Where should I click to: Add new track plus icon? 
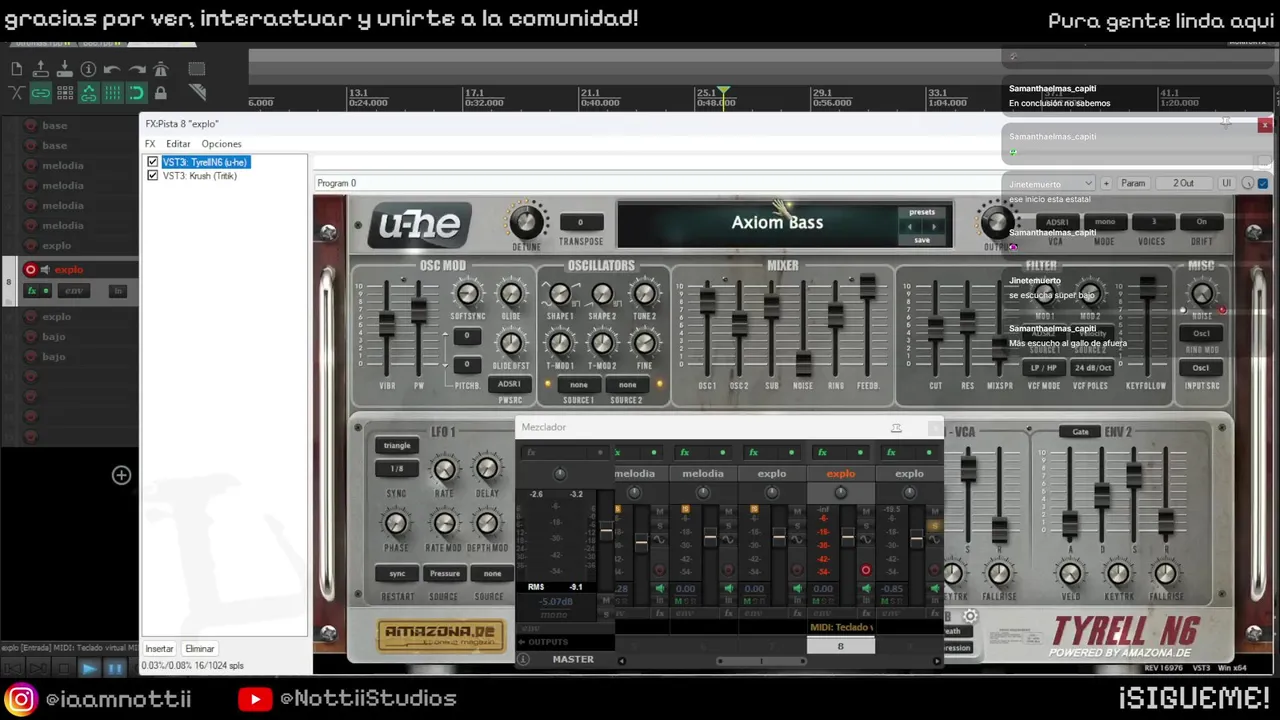pos(121,475)
